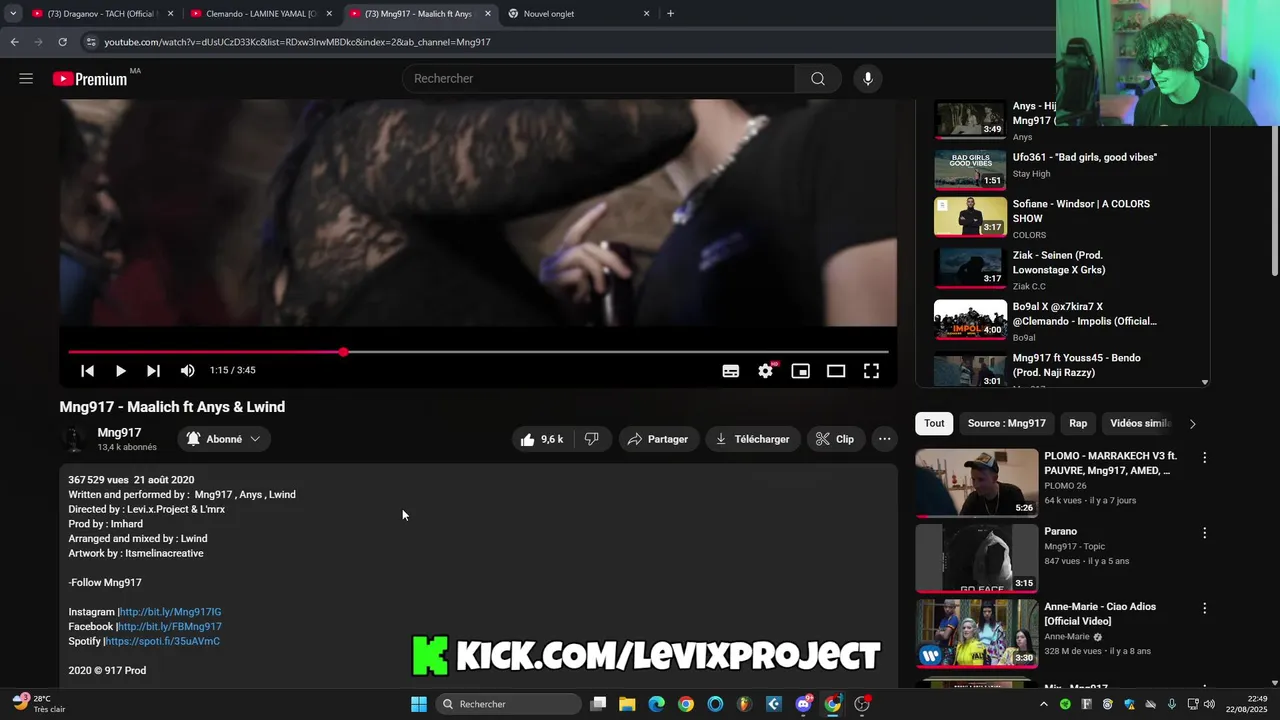This screenshot has width=1280, height=720.
Task: Expand the Abonné notification dropdown
Action: click(224, 439)
